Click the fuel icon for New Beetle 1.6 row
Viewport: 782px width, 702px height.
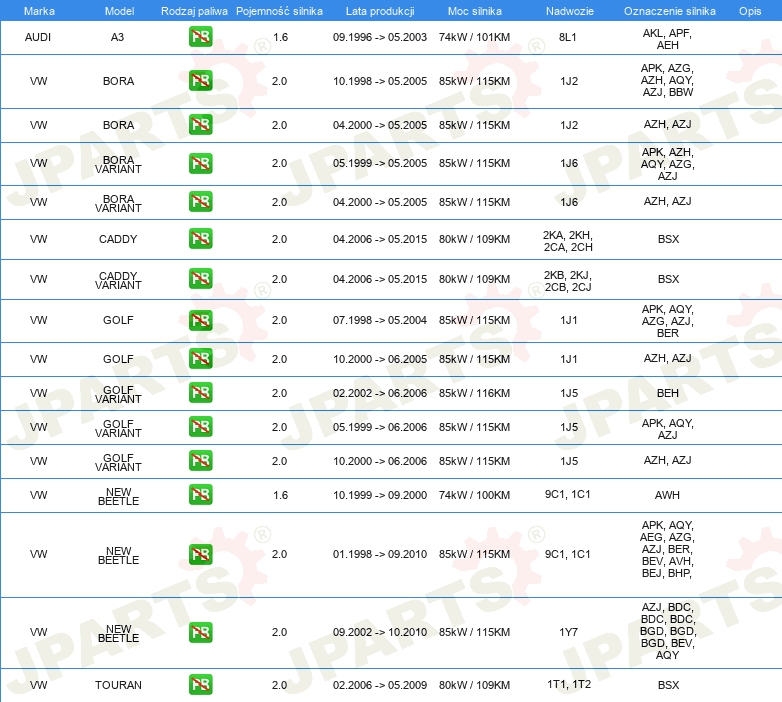pyautogui.click(x=200, y=495)
